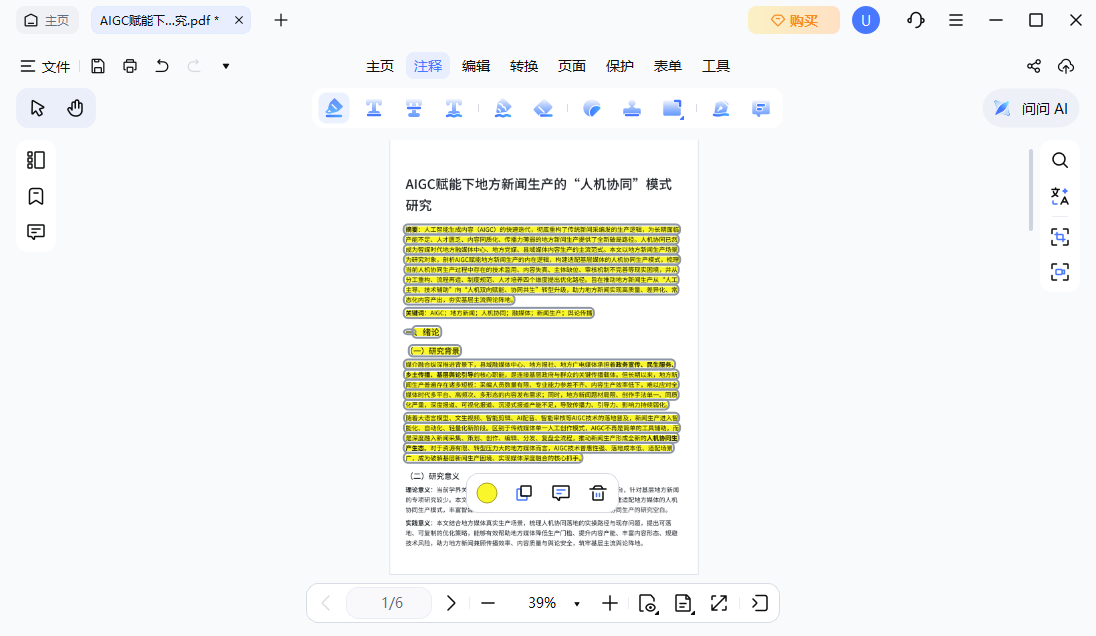The image size is (1096, 636).
Task: Switch to the 主页 ribbon tab
Action: click(x=380, y=66)
